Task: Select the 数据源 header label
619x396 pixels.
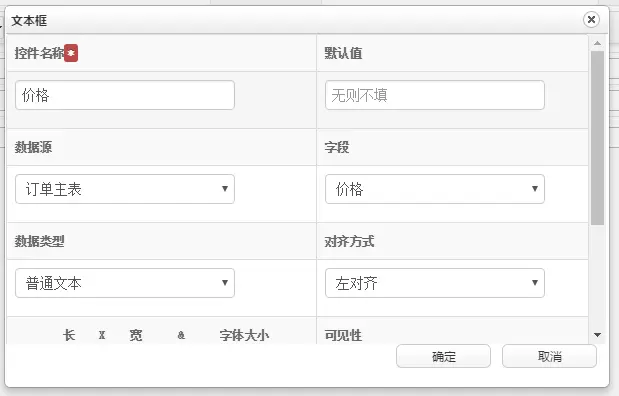Action: click(x=34, y=147)
